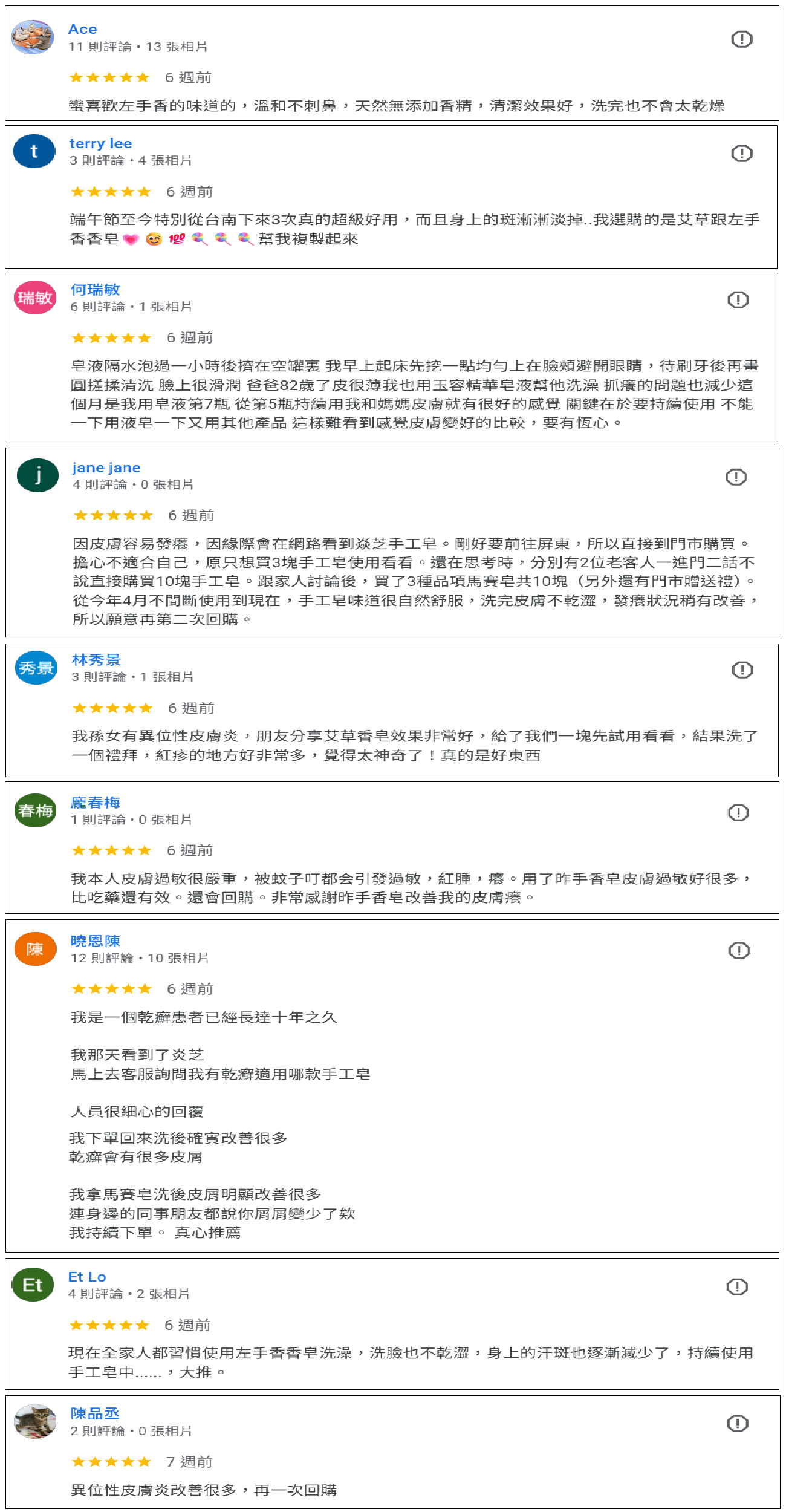786x1512 pixels.
Task: Open terry lee's profile link
Action: click(100, 144)
